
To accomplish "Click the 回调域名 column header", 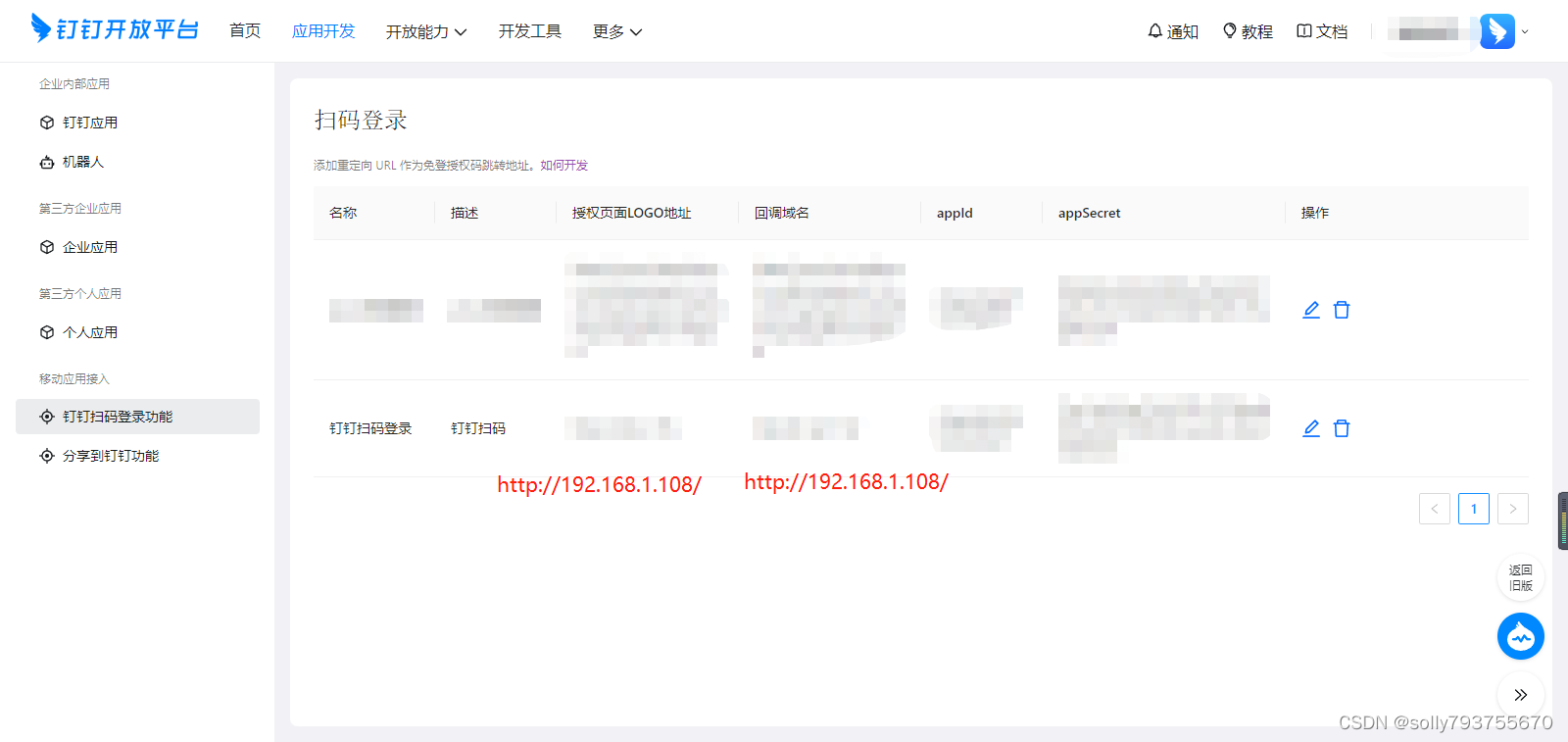I will click(x=782, y=213).
